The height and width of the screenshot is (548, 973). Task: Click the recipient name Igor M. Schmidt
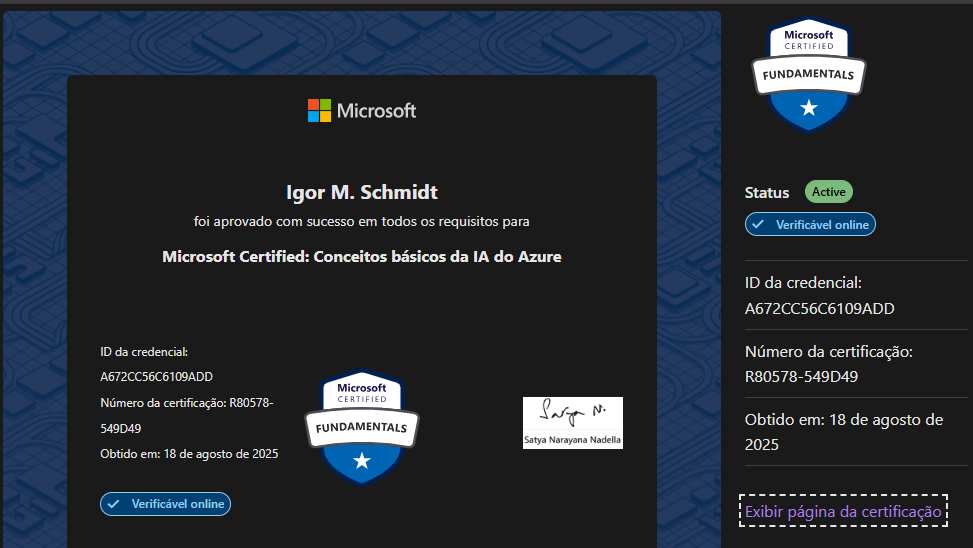(x=361, y=192)
